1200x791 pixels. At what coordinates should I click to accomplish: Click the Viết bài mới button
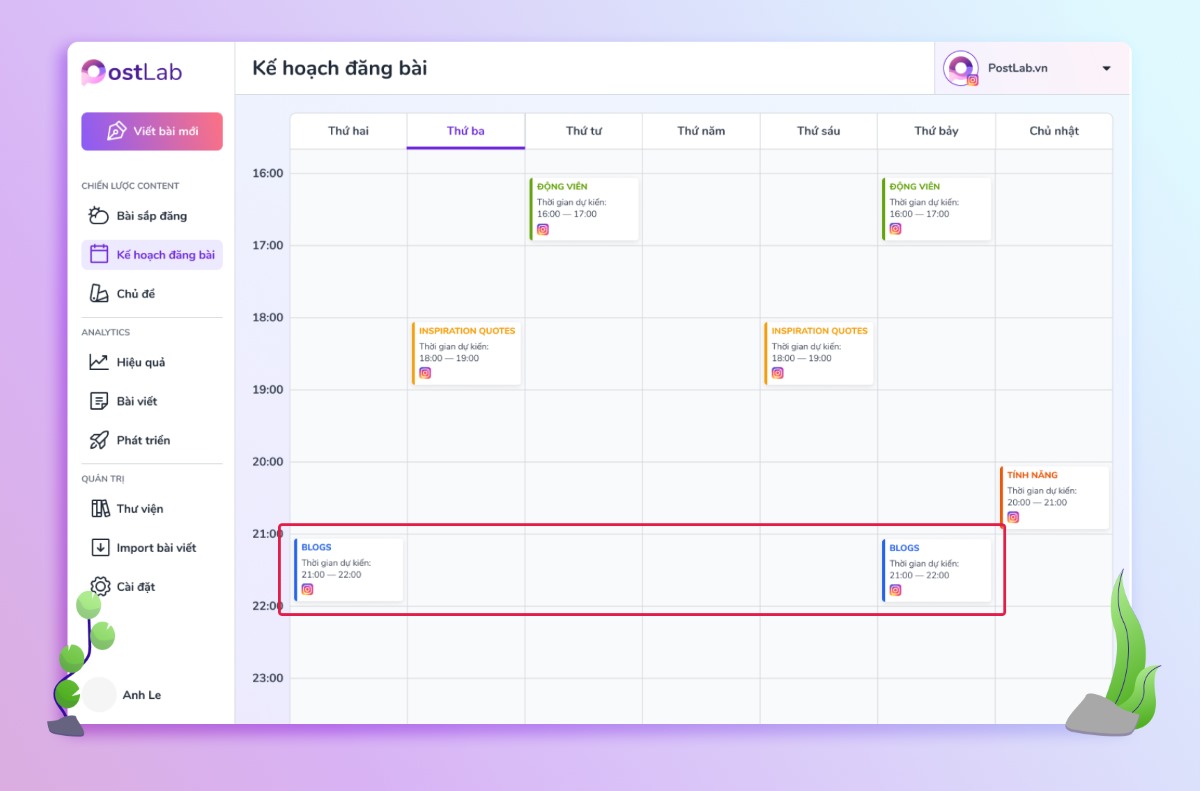(152, 131)
